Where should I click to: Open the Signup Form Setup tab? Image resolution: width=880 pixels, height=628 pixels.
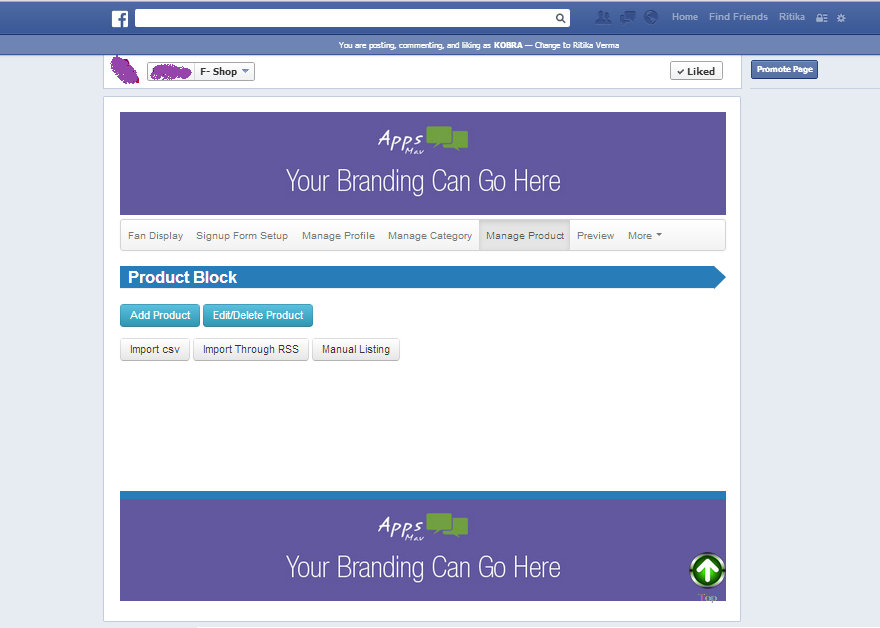[x=242, y=236]
